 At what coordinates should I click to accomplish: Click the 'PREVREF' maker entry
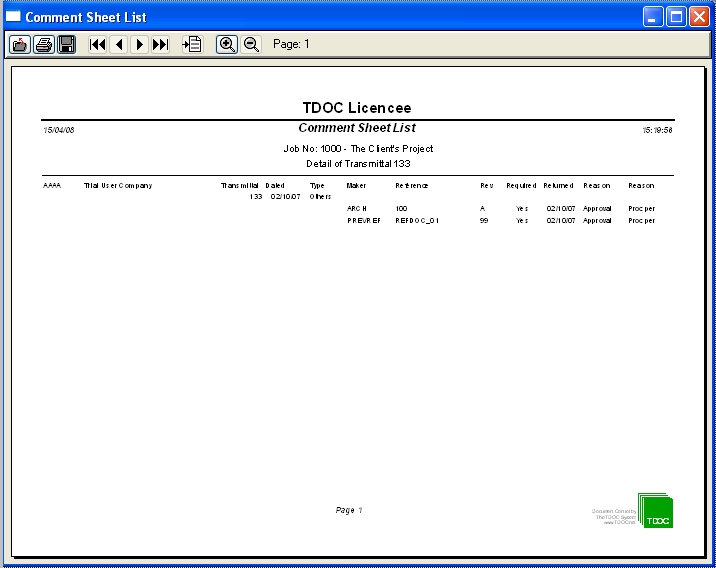[364, 220]
